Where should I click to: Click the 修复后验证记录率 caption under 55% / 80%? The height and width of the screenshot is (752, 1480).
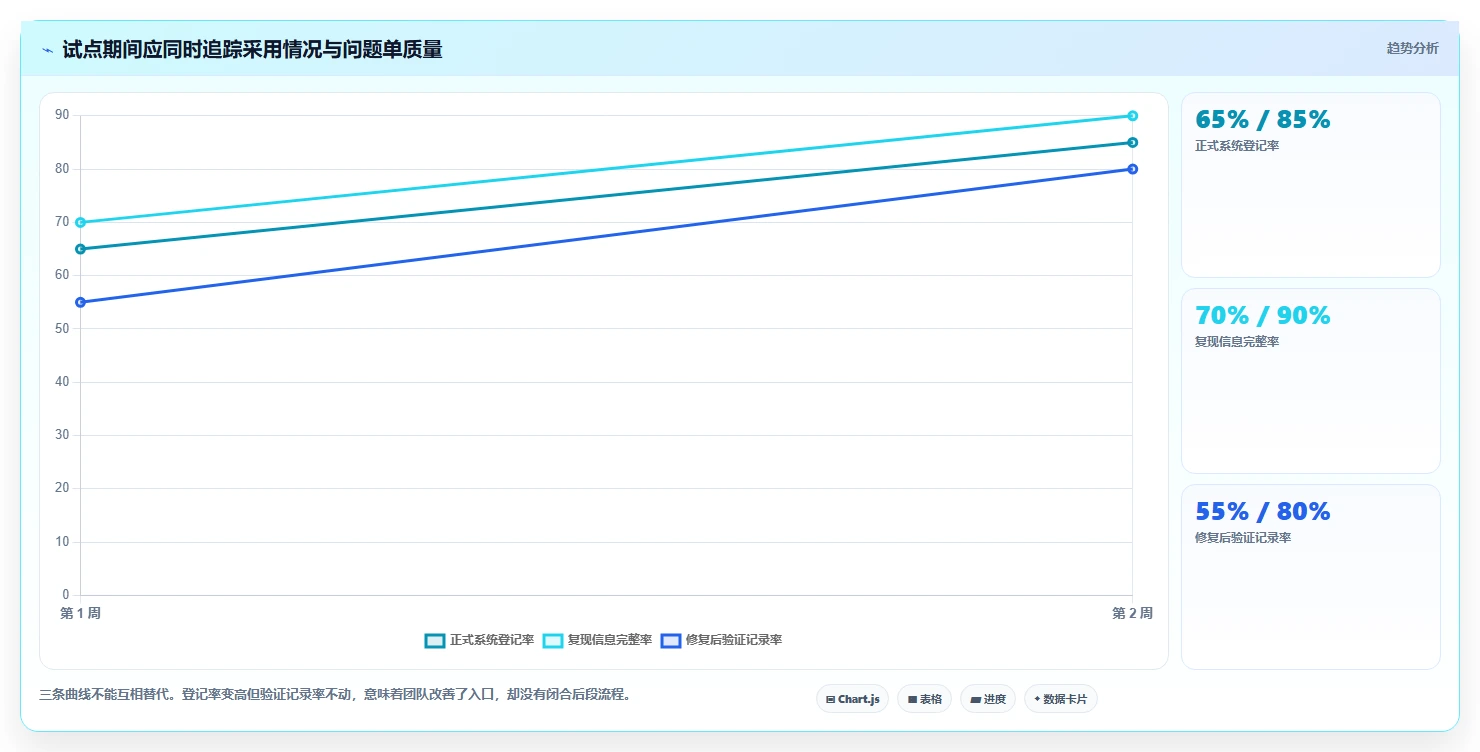point(1243,538)
